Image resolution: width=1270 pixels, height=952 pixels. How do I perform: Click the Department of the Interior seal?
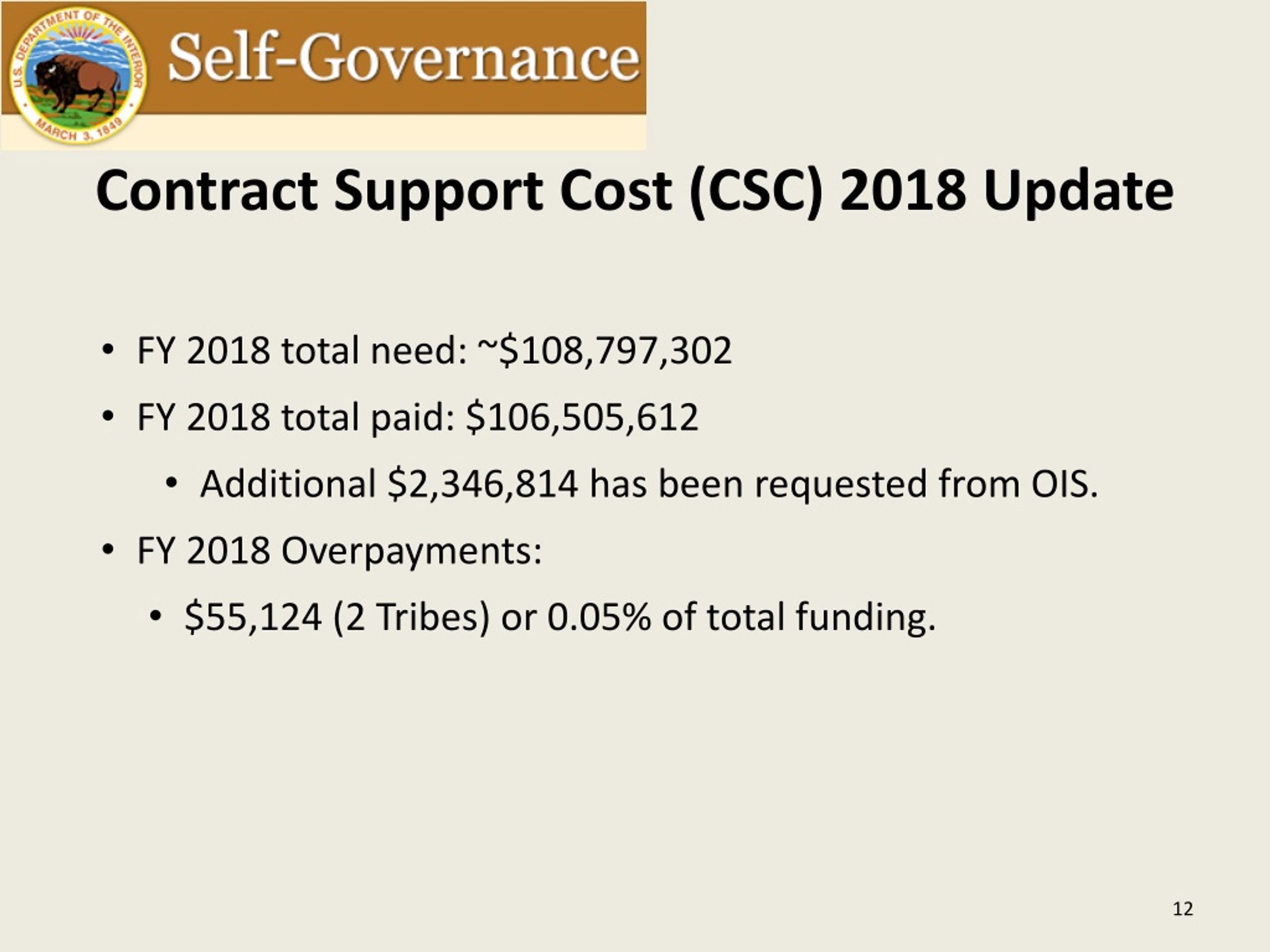click(78, 76)
